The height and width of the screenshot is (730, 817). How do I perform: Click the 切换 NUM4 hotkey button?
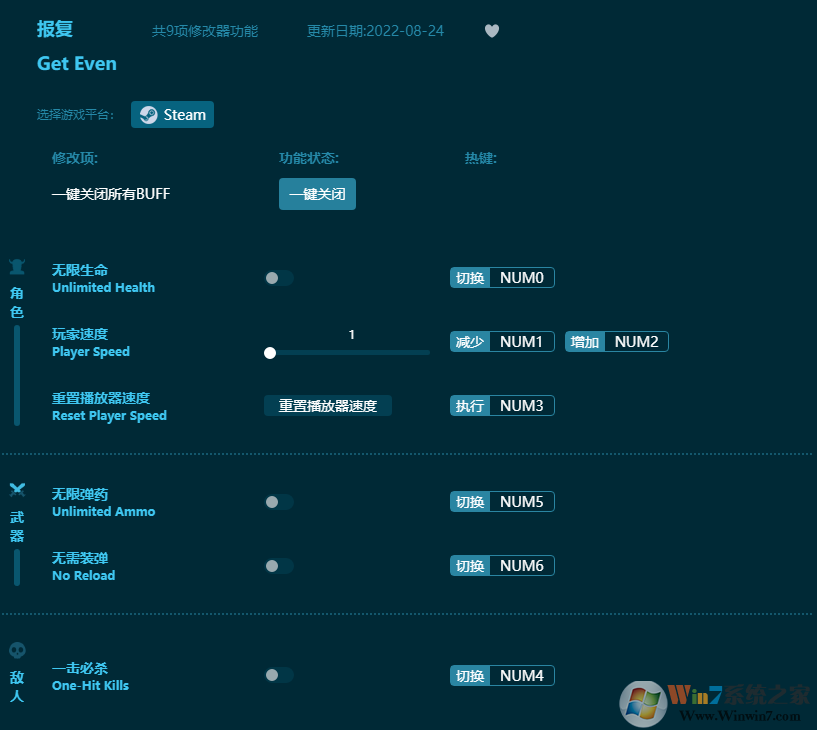tap(502, 676)
